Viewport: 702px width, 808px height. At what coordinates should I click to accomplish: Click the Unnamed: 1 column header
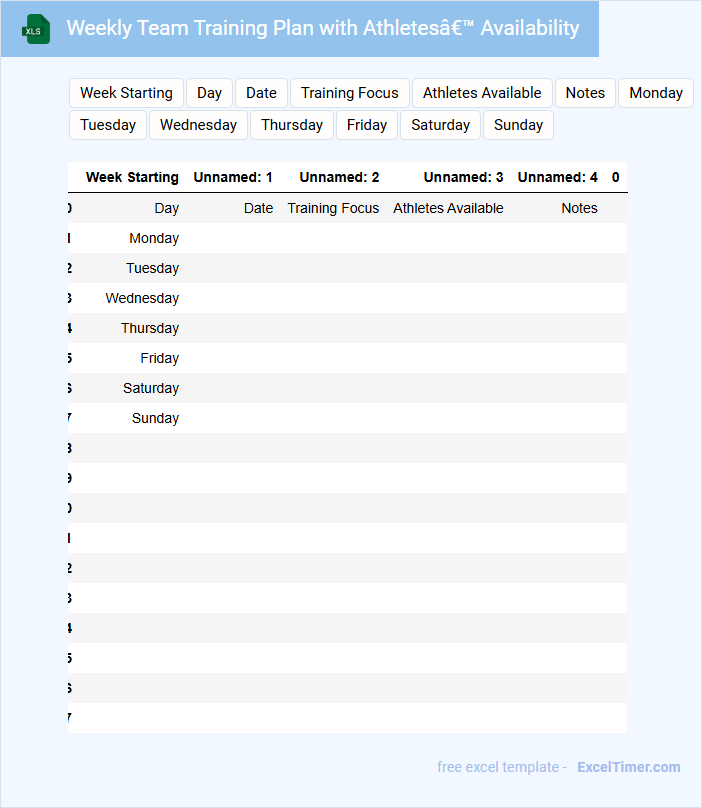coord(233,177)
